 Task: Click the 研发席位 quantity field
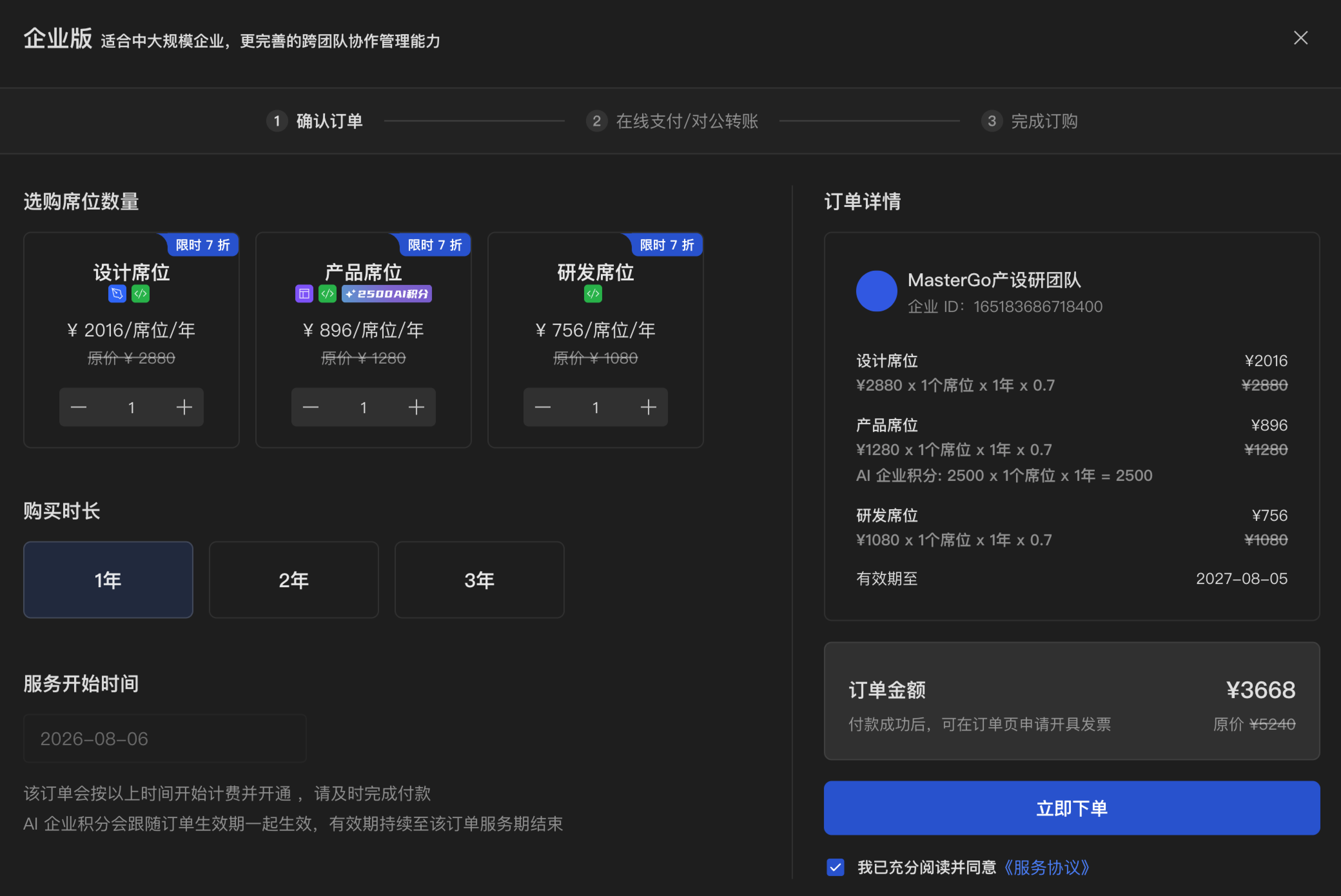595,407
